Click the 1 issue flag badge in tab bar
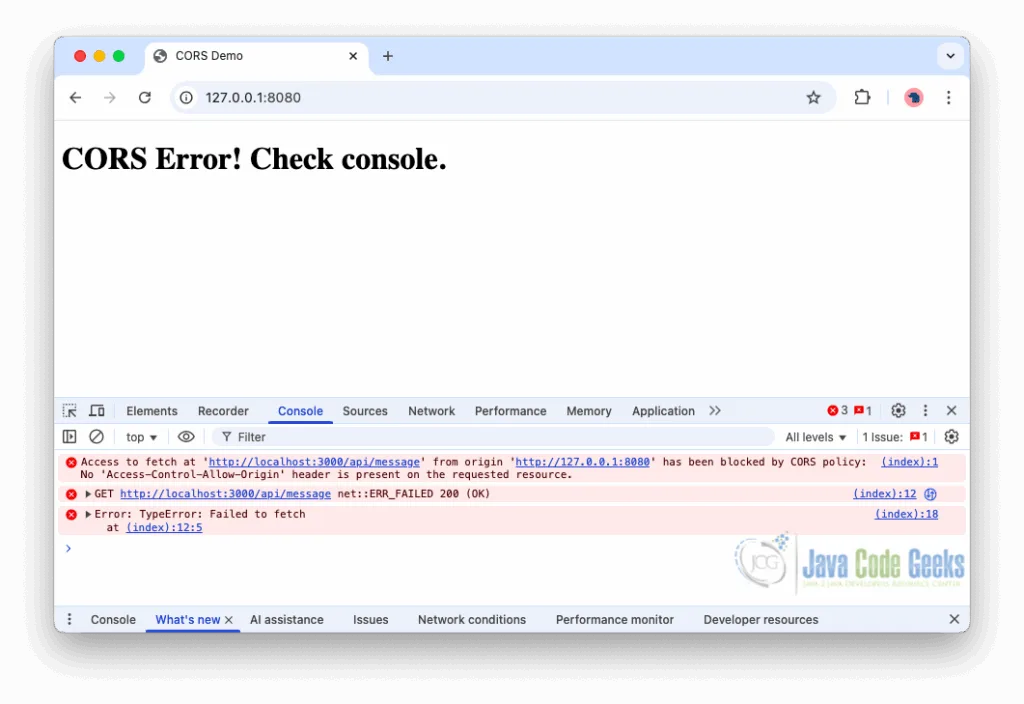This screenshot has width=1024, height=704. click(863, 410)
